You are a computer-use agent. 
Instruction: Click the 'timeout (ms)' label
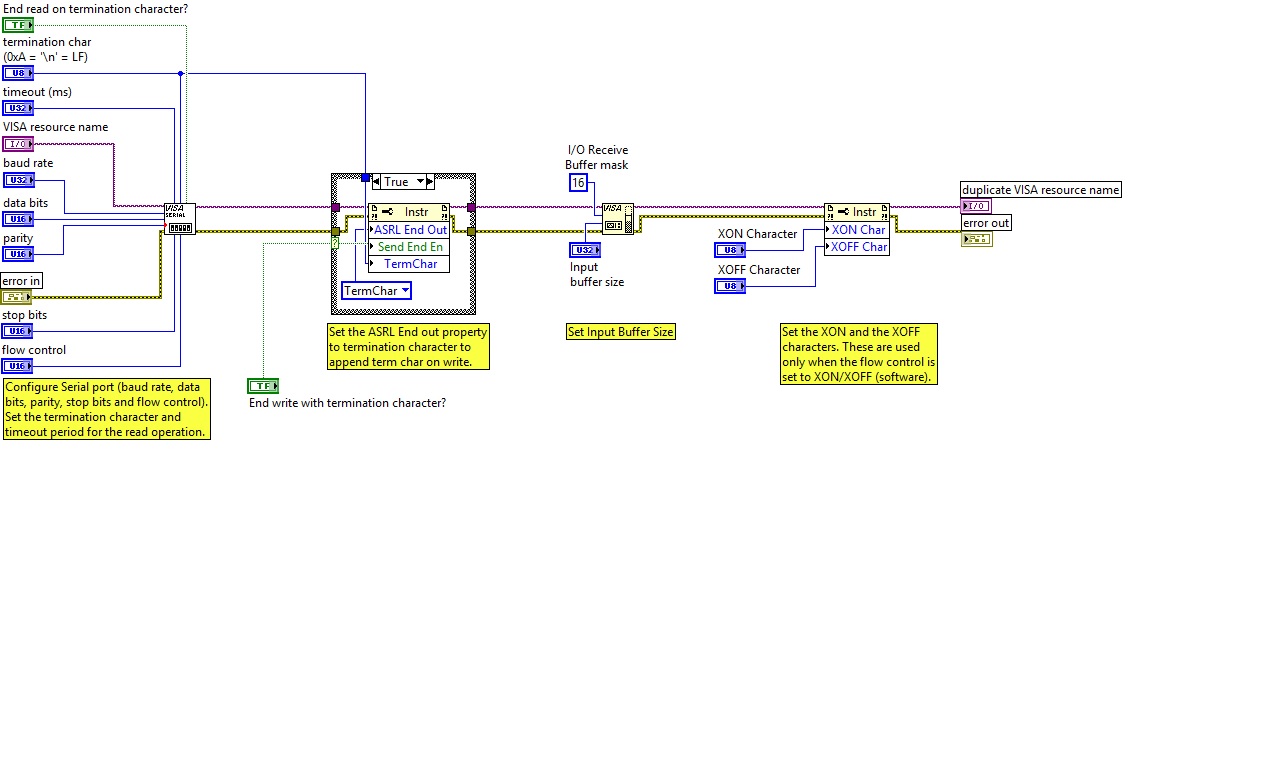coord(37,92)
